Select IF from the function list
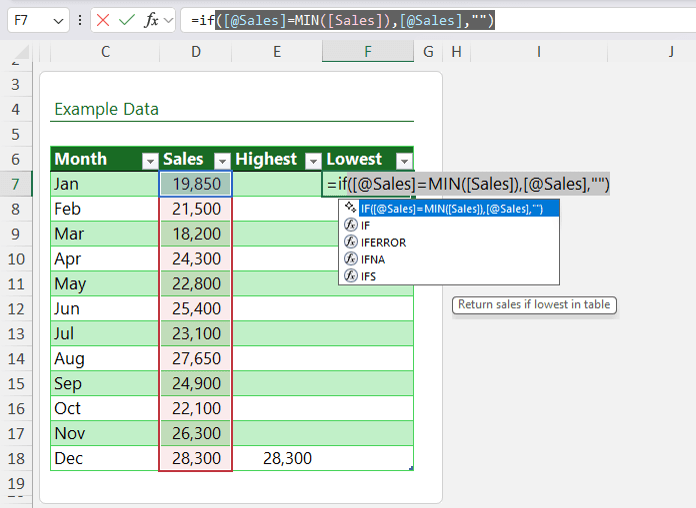Viewport: 696px width, 508px height. click(x=365, y=226)
